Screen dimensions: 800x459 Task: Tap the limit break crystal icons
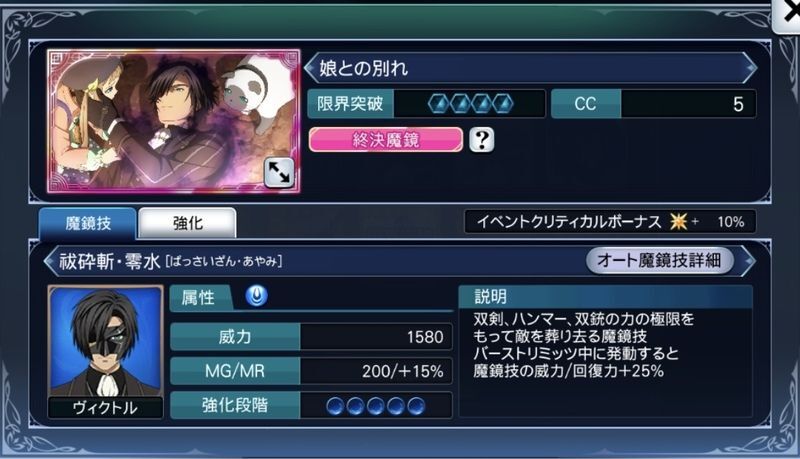[x=470, y=104]
